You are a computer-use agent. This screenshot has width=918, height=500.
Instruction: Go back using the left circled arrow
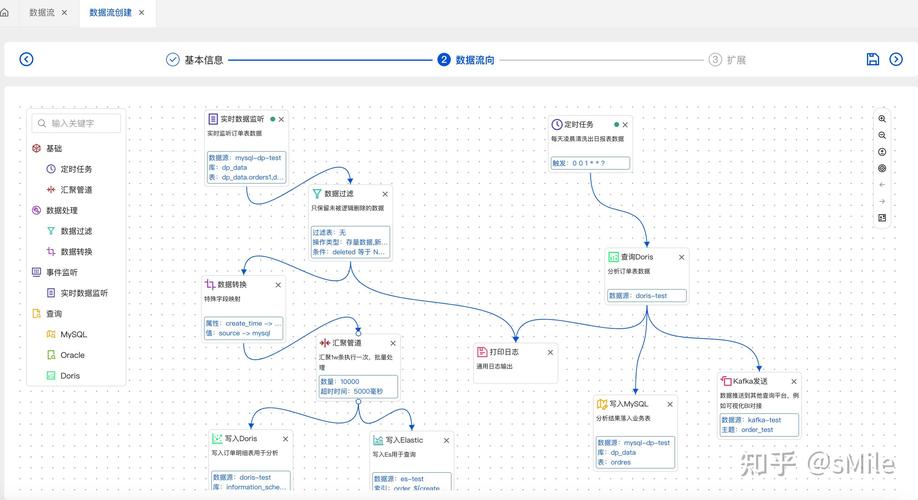26,59
